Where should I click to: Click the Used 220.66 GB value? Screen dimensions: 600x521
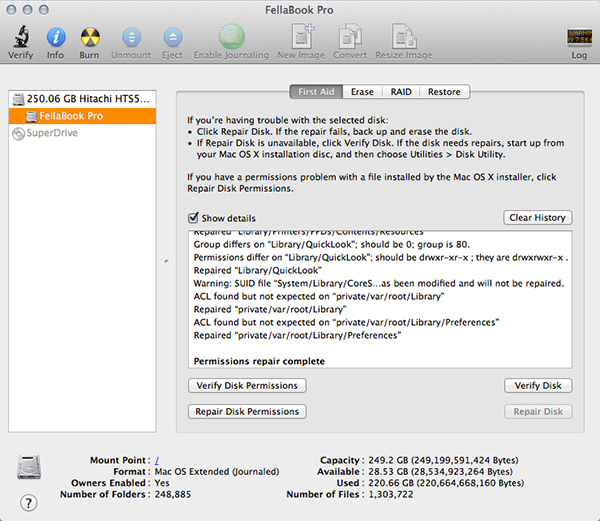(x=446, y=483)
